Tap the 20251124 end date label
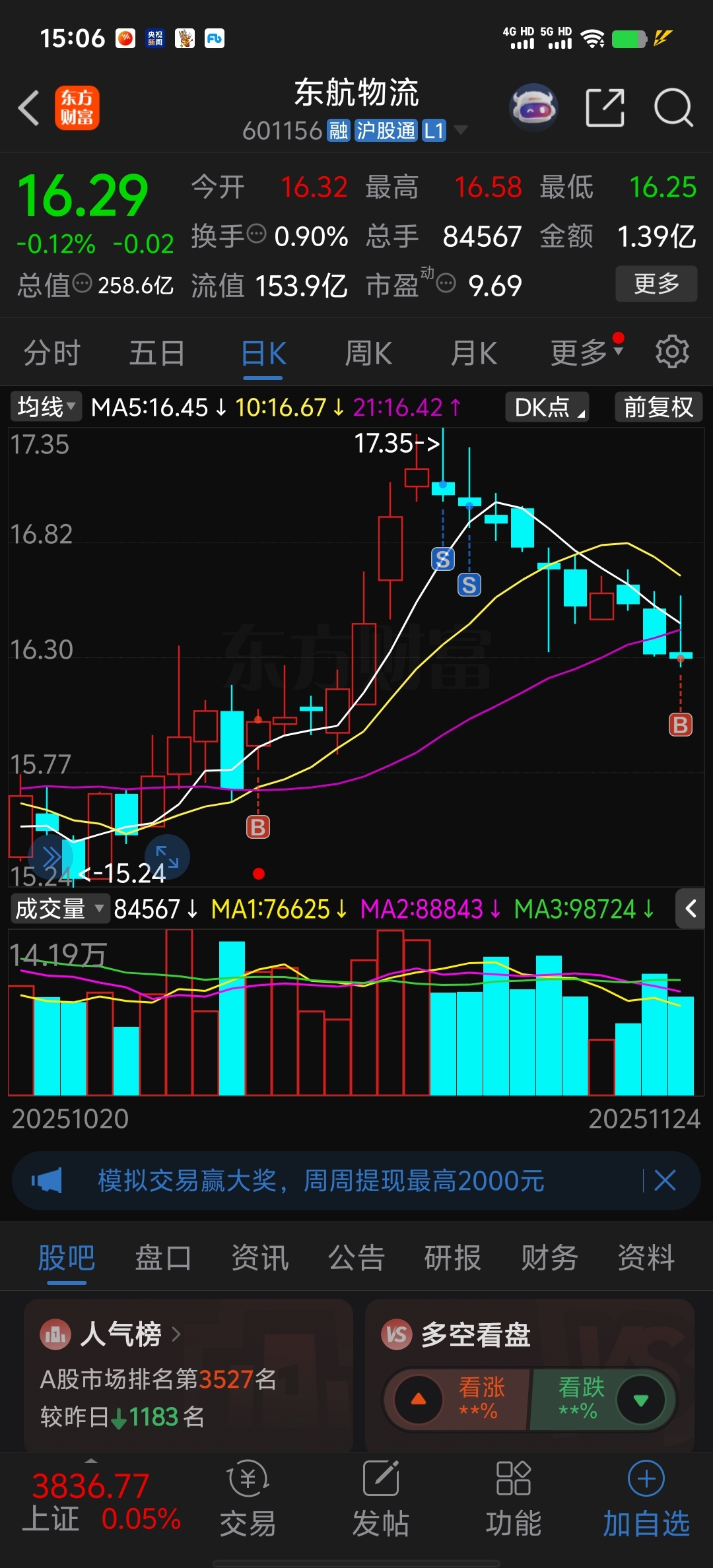The image size is (713, 1568). 644,1119
